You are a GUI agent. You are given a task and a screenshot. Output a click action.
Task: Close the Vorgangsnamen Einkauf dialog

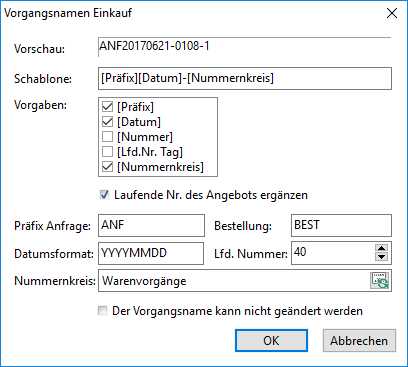pyautogui.click(x=392, y=13)
